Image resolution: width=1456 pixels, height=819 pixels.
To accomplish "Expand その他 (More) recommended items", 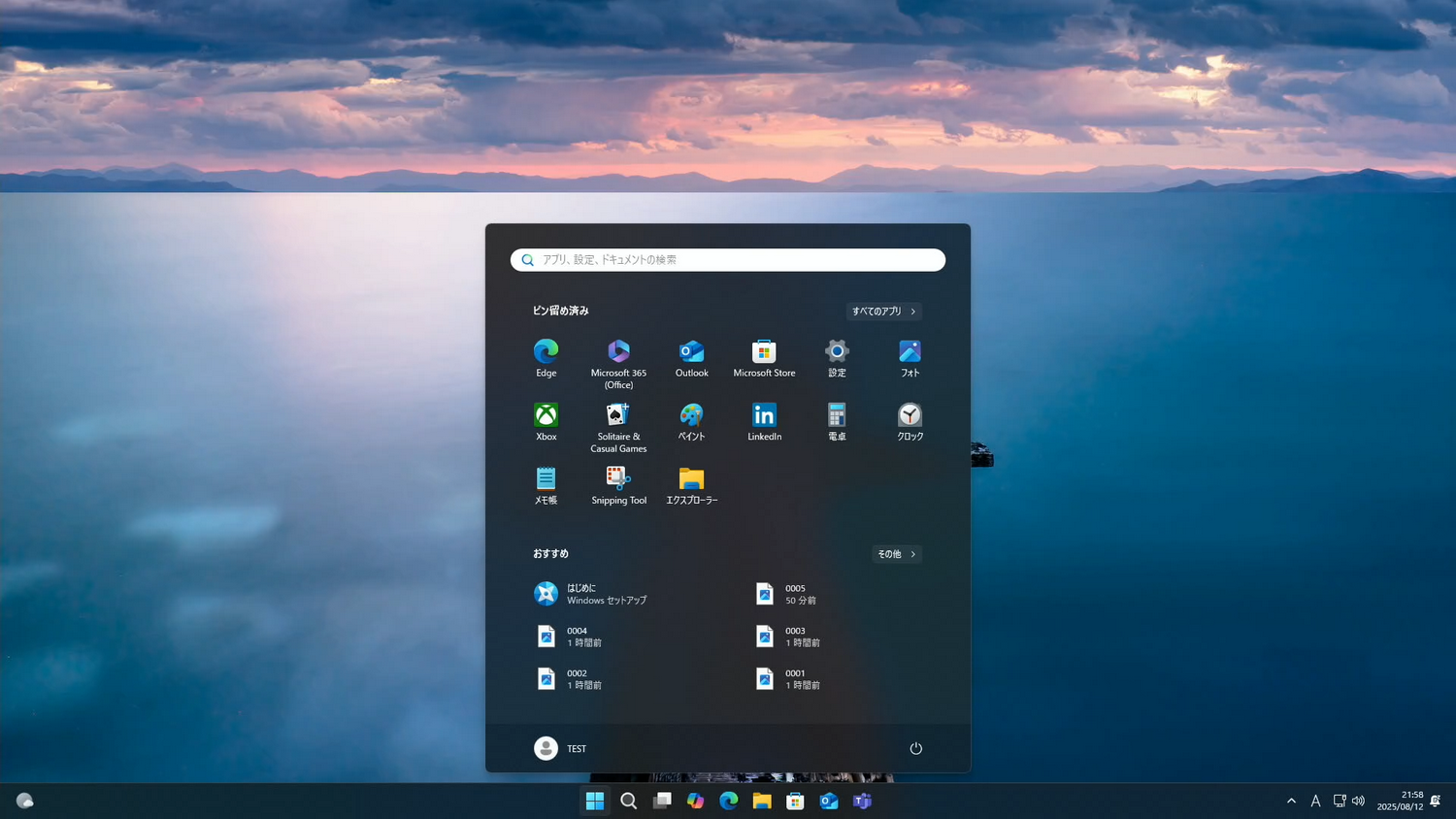I will (894, 553).
